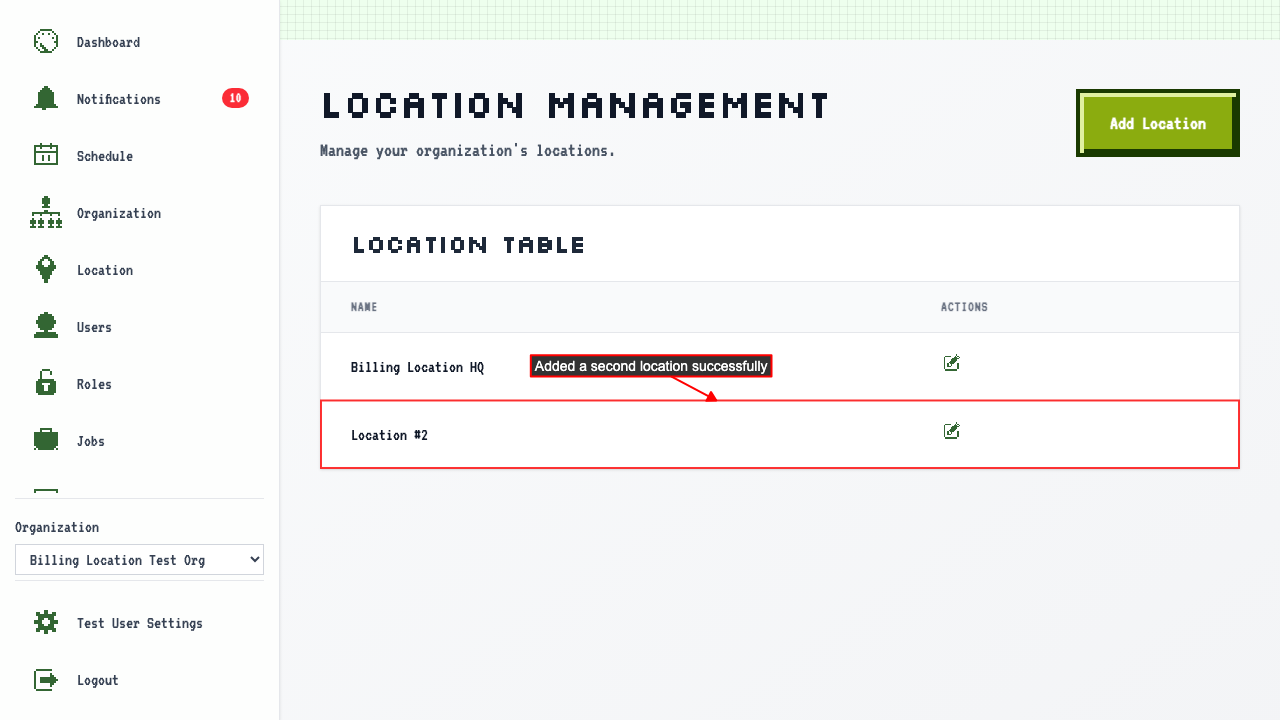Image resolution: width=1280 pixels, height=720 pixels.
Task: Click the Jobs briefcase icon
Action: coord(46,440)
